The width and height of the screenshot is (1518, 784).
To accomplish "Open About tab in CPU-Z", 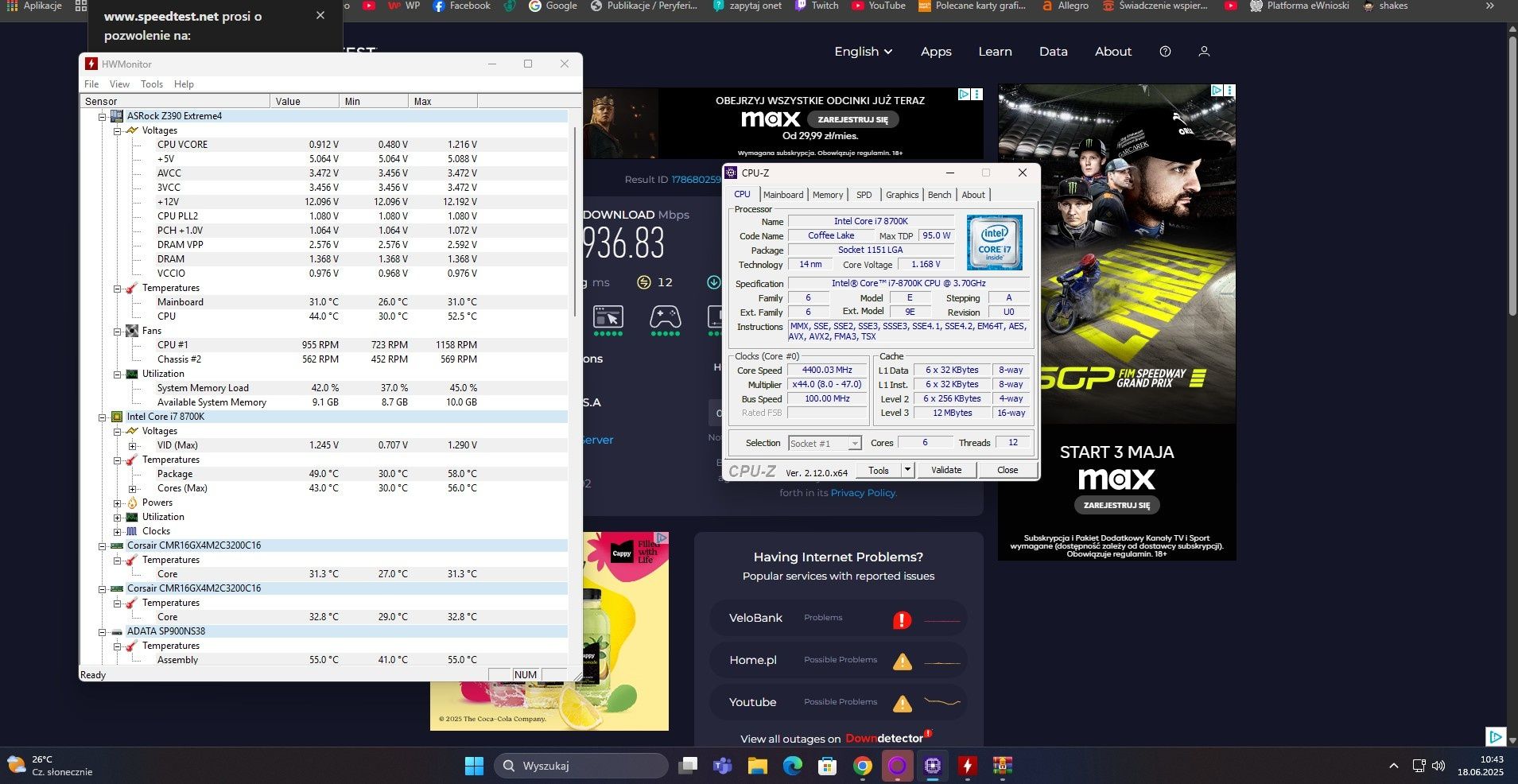I will (973, 195).
